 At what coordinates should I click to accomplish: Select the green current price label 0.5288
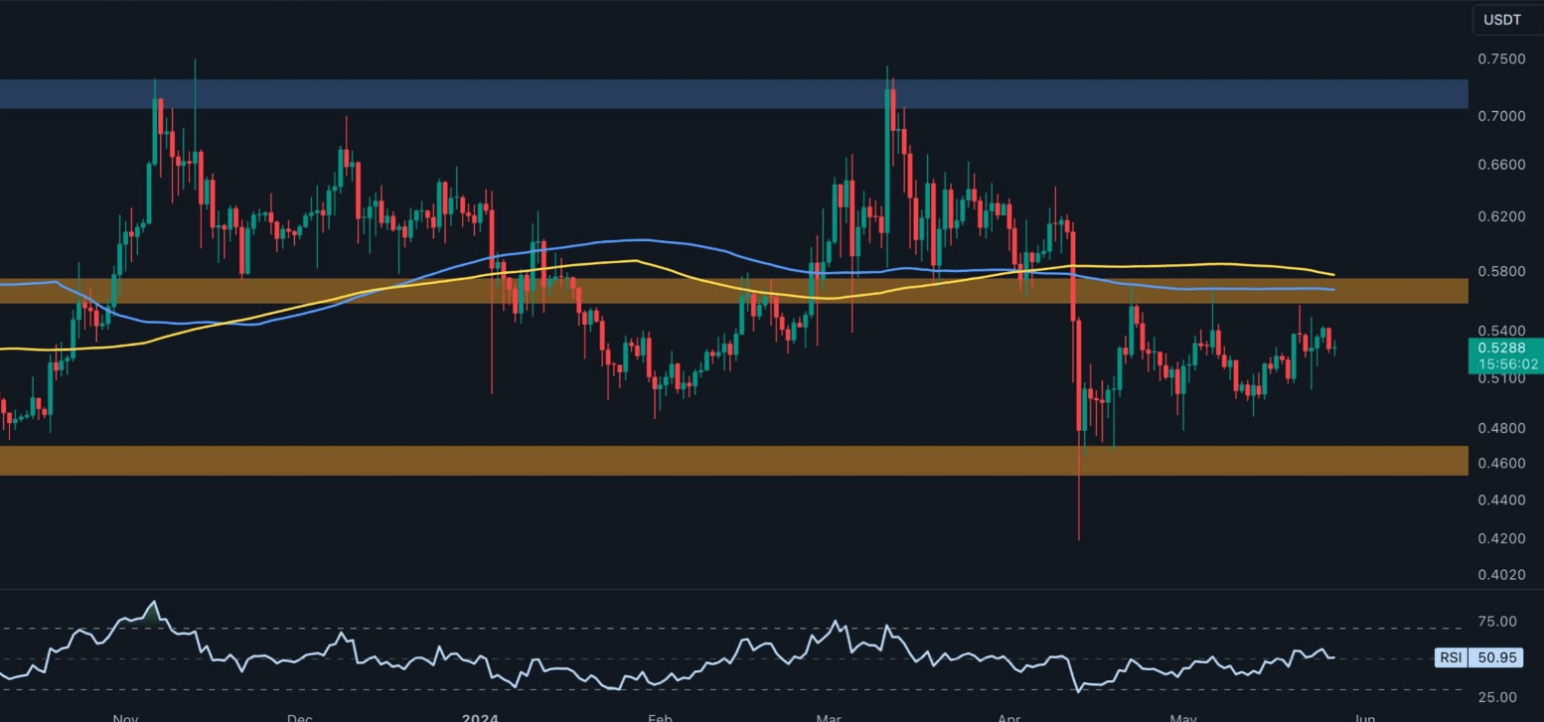coord(1504,347)
